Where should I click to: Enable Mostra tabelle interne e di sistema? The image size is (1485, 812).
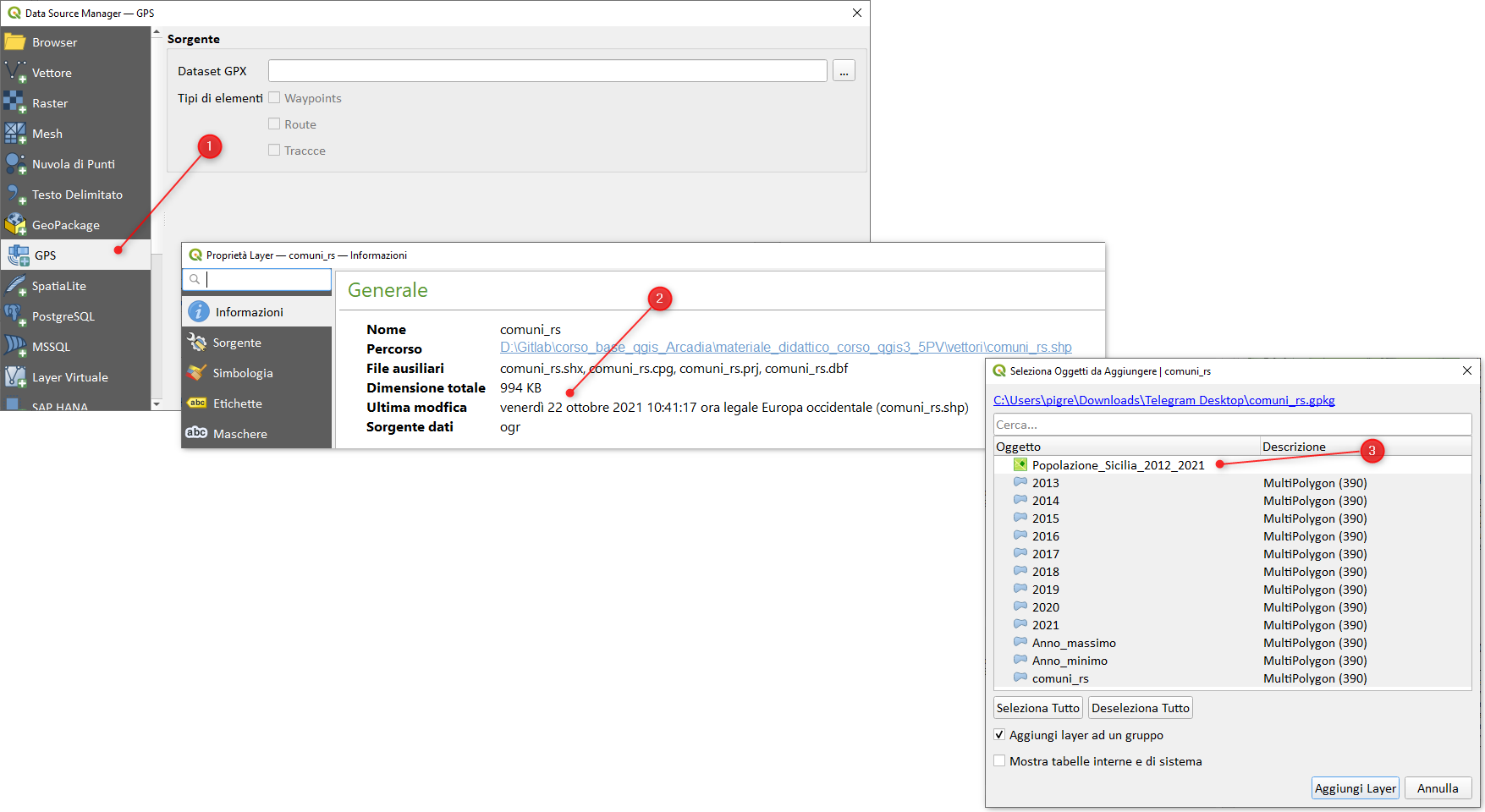[1000, 761]
